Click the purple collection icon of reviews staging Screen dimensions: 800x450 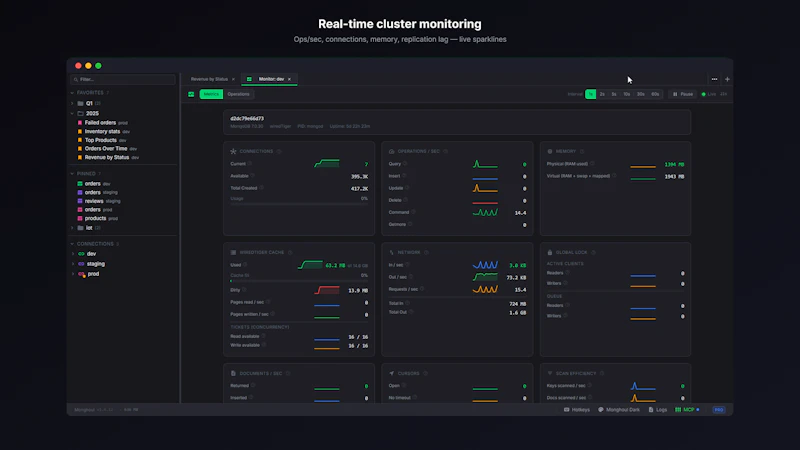(x=80, y=201)
